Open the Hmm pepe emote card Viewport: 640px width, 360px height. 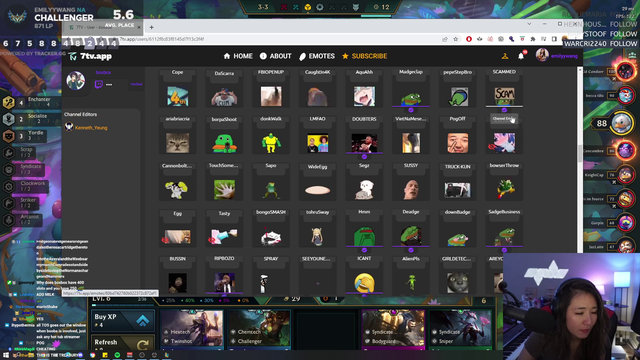(x=364, y=229)
